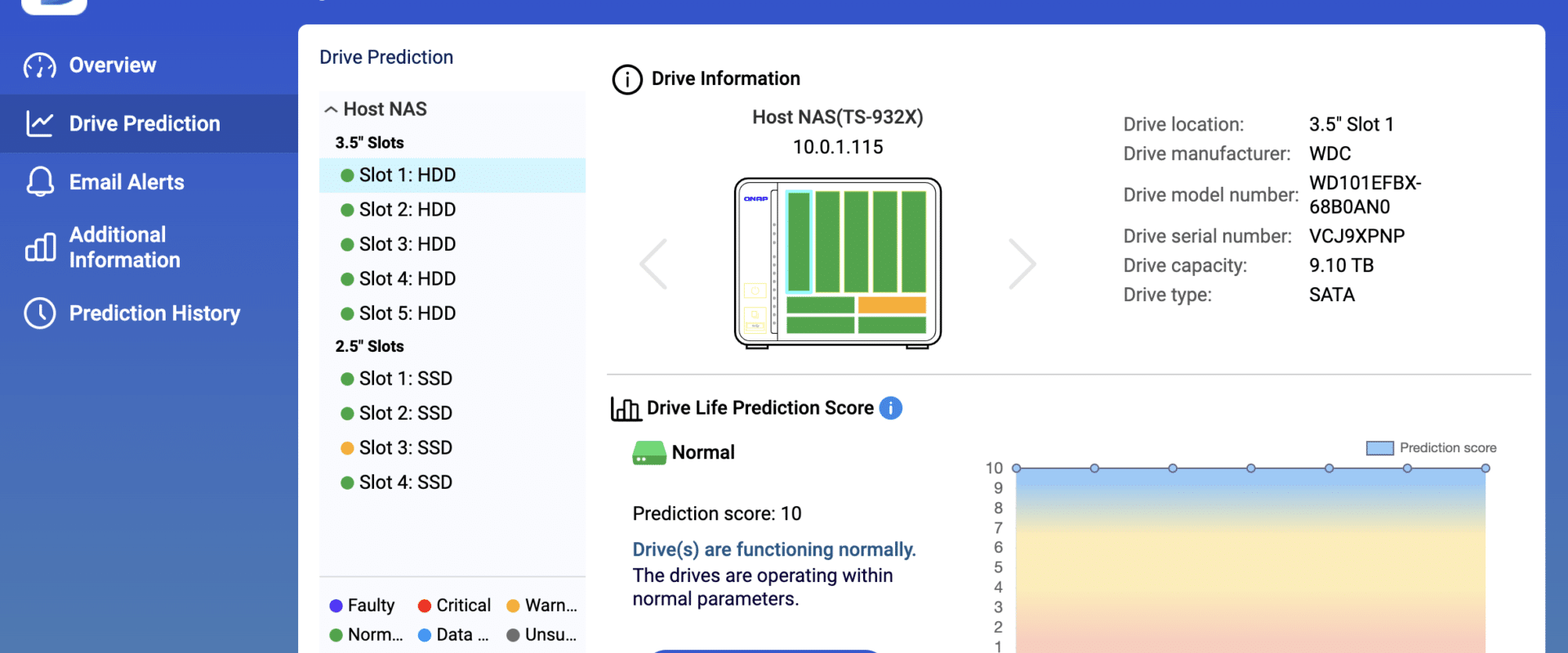The width and height of the screenshot is (1568, 653).
Task: Select 2.5" Slot 4: SSD
Action: [x=452, y=482]
